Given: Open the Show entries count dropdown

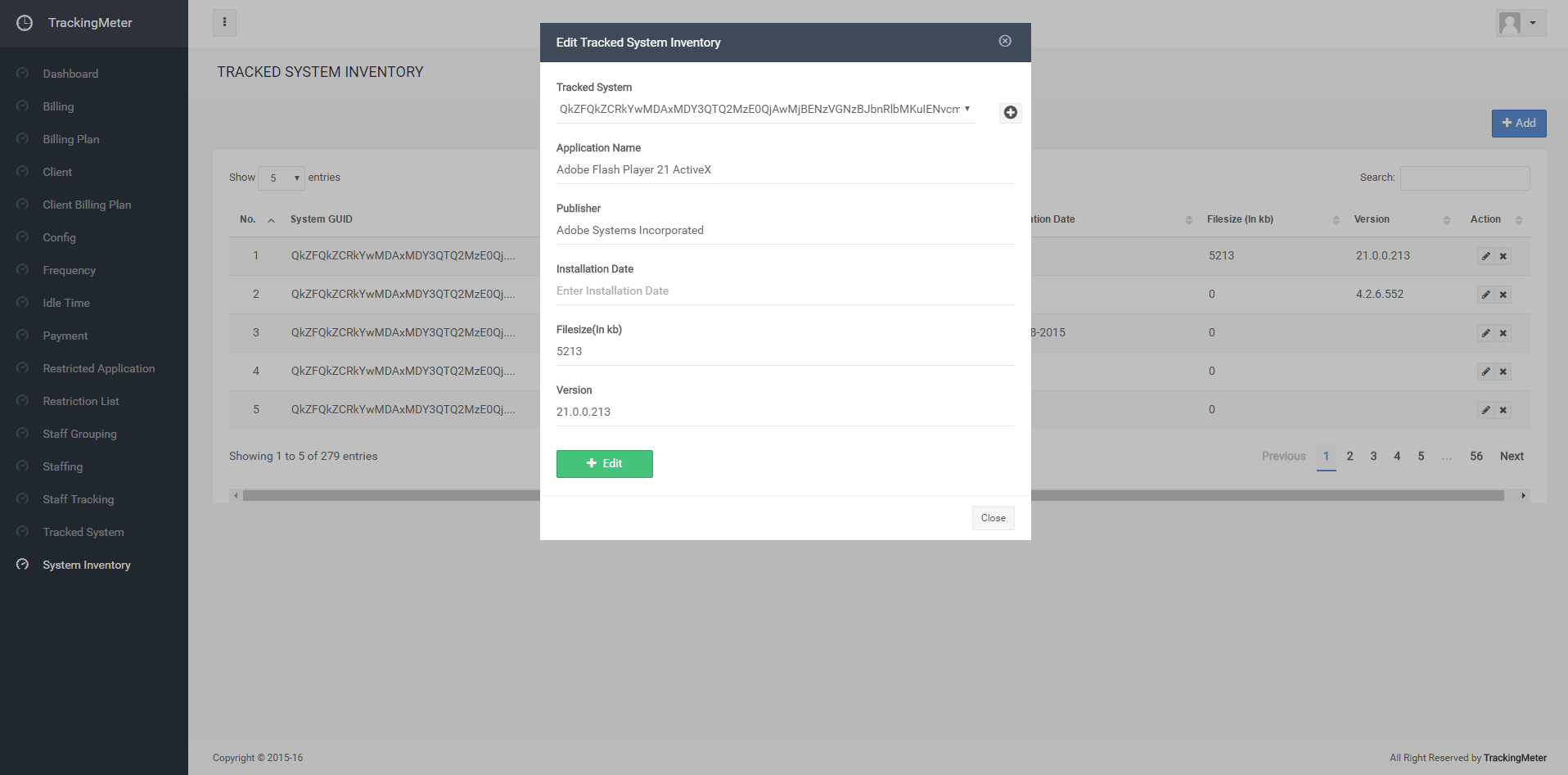Looking at the screenshot, I should pyautogui.click(x=281, y=178).
